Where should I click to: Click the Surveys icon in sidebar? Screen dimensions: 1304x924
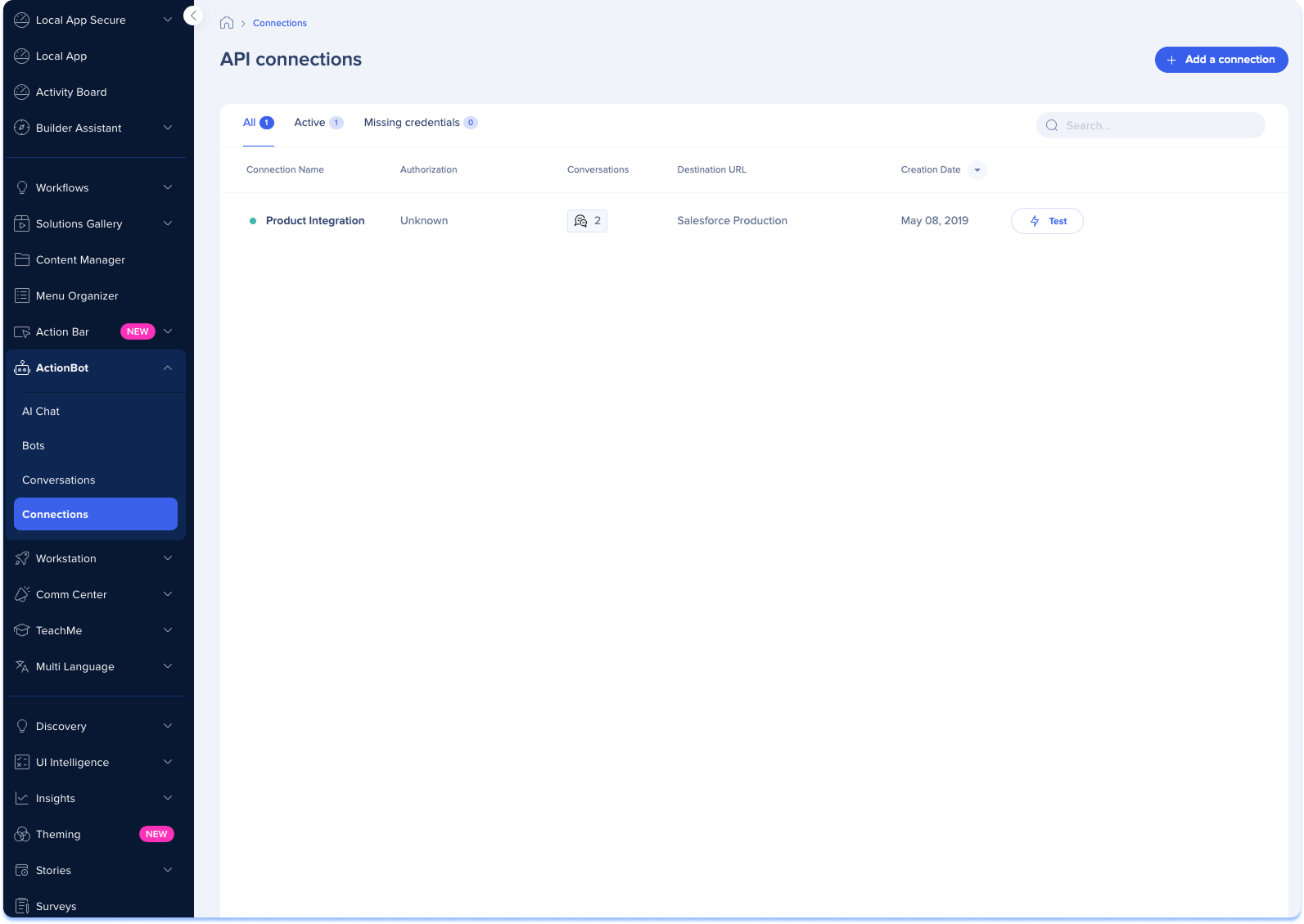click(22, 907)
